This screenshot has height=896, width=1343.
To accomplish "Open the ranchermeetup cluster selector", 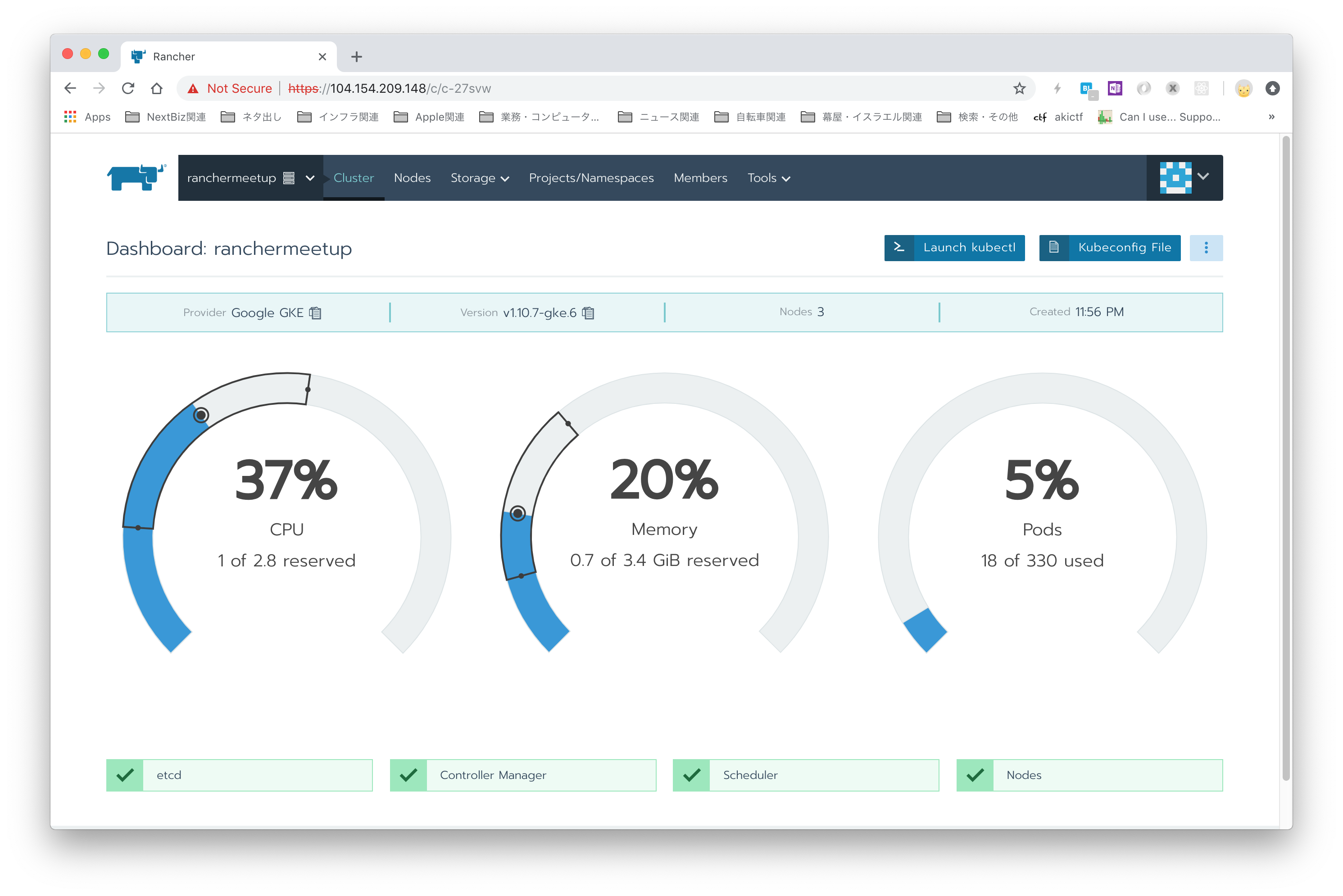I will click(x=250, y=178).
